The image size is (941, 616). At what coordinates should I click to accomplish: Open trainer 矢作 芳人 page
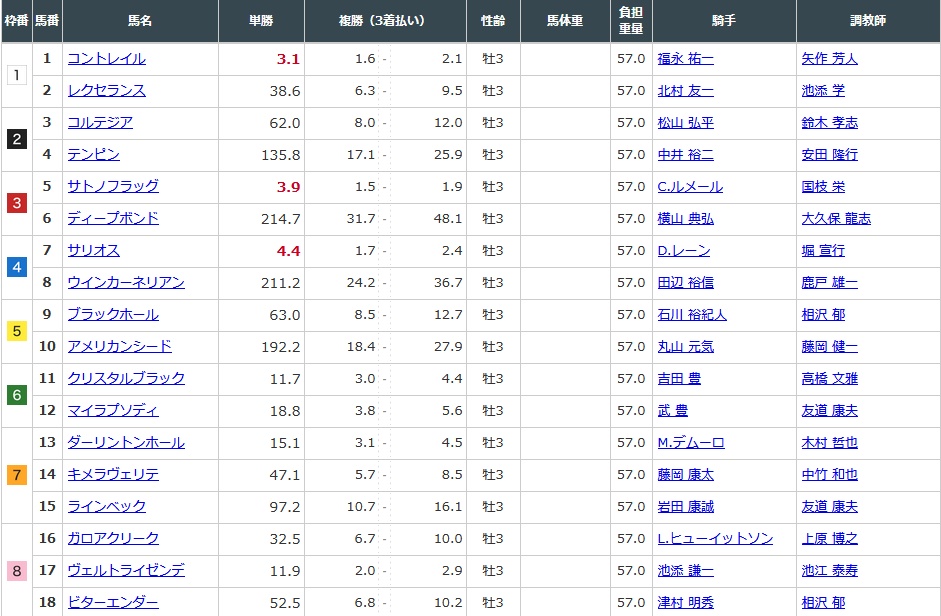[x=829, y=59]
